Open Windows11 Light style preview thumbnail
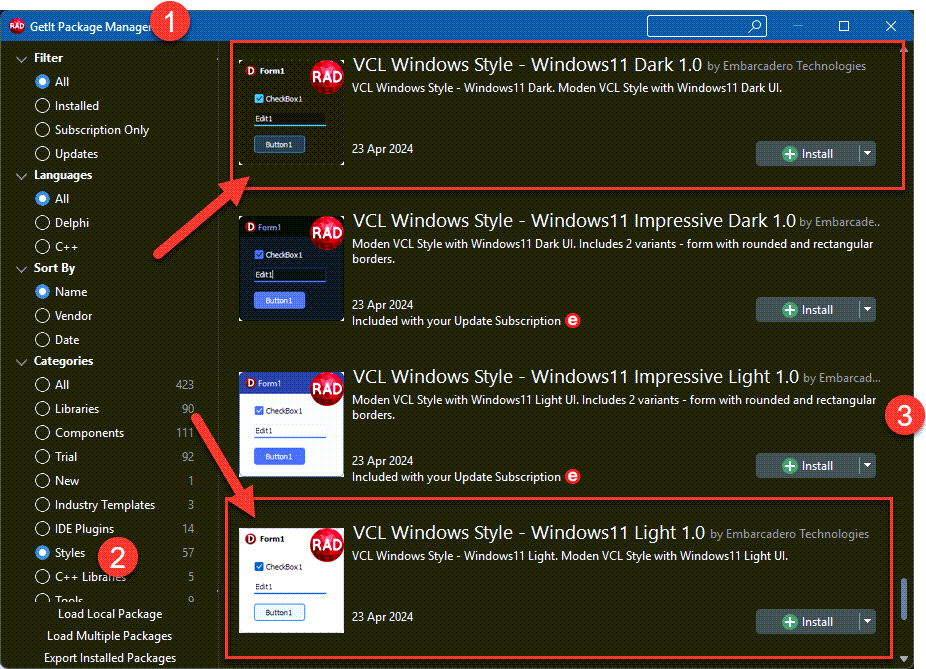Screen dimensions: 926x669 point(291,580)
